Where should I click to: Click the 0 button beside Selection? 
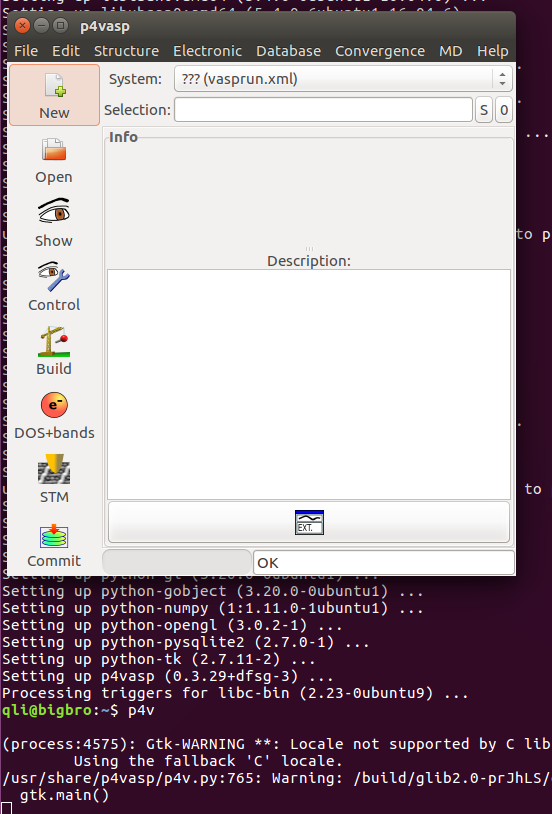[504, 110]
